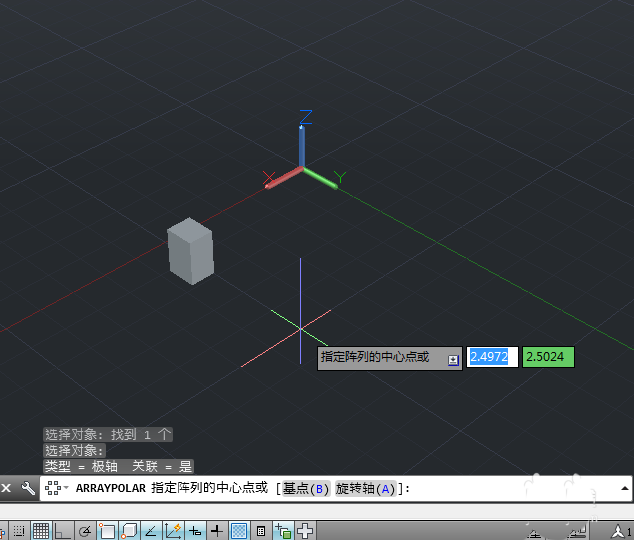Screen dimensions: 634x540
Task: Close the command line window
Action: pos(6,488)
